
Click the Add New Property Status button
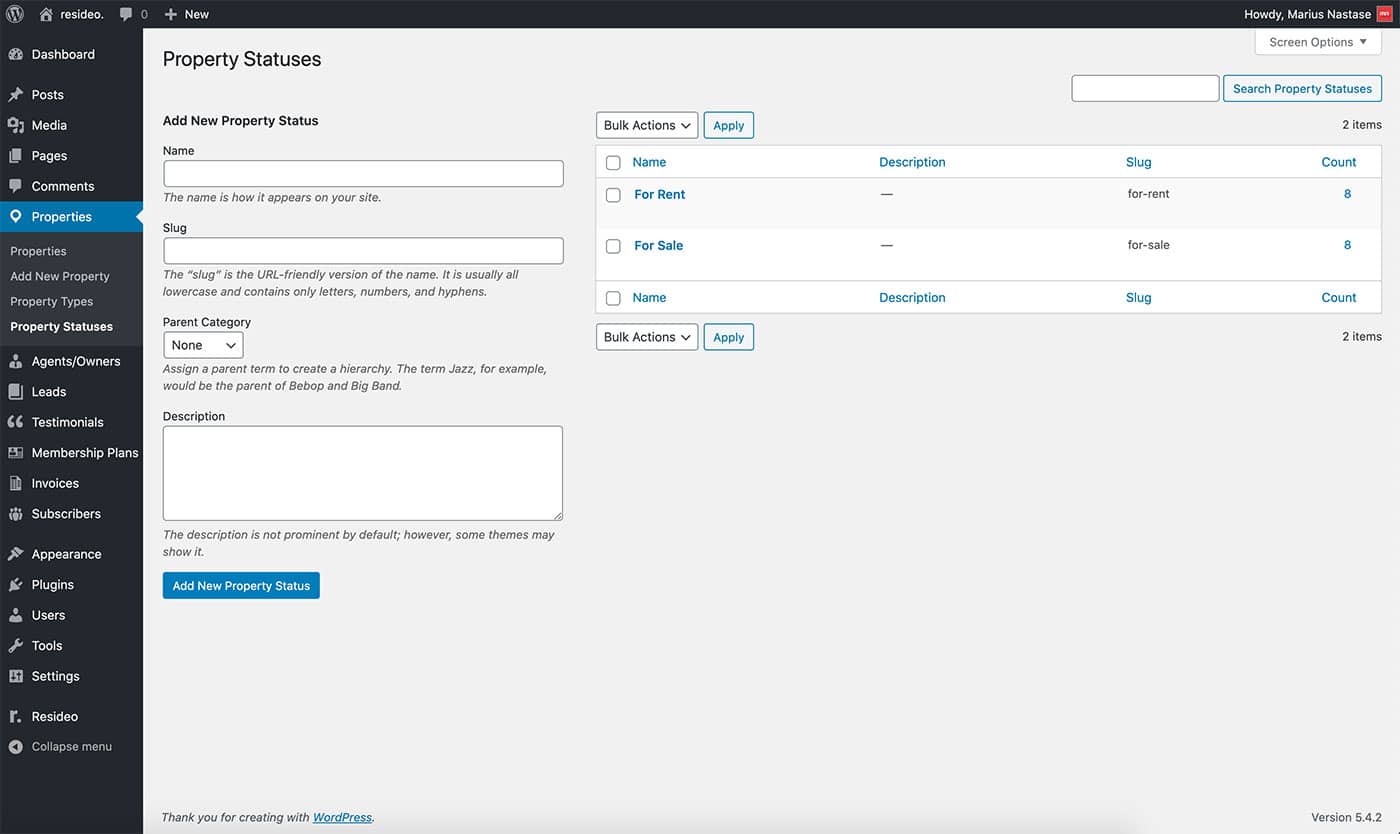pyautogui.click(x=241, y=586)
